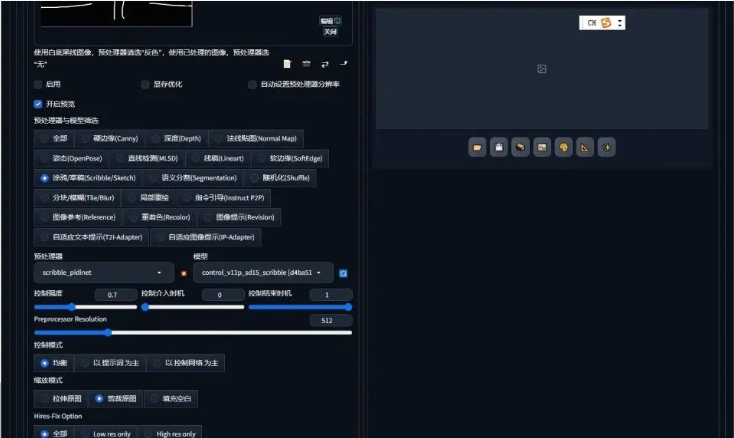
Task: Select the Shuffle filter option
Action: pos(280,178)
